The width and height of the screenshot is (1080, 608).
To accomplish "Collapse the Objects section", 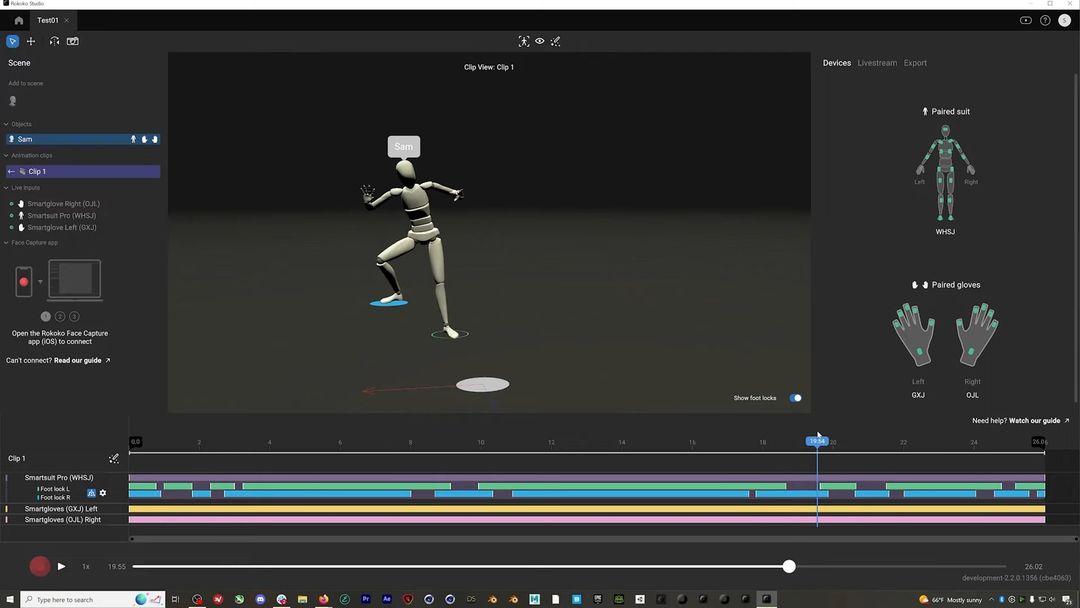I will pyautogui.click(x=7, y=124).
